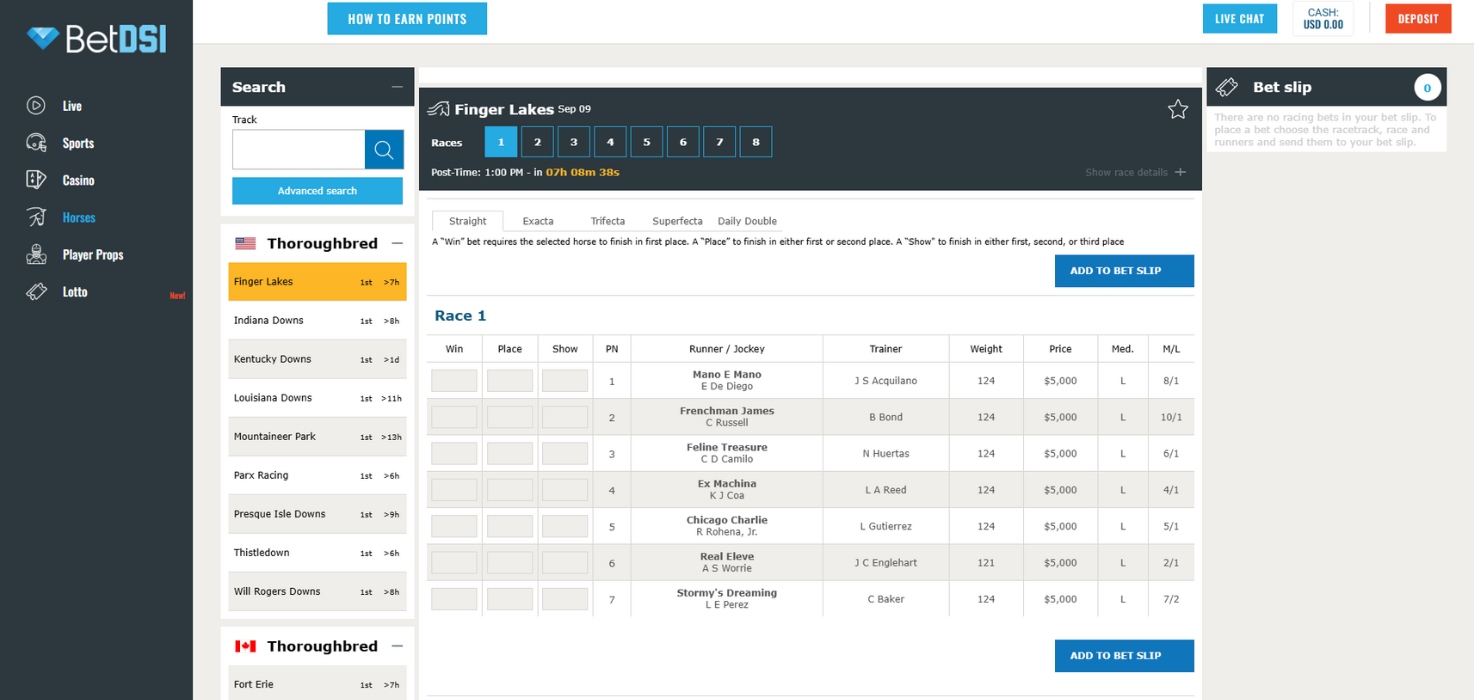
Task: Toggle Show box for Mano E Mano
Action: pyautogui.click(x=565, y=381)
